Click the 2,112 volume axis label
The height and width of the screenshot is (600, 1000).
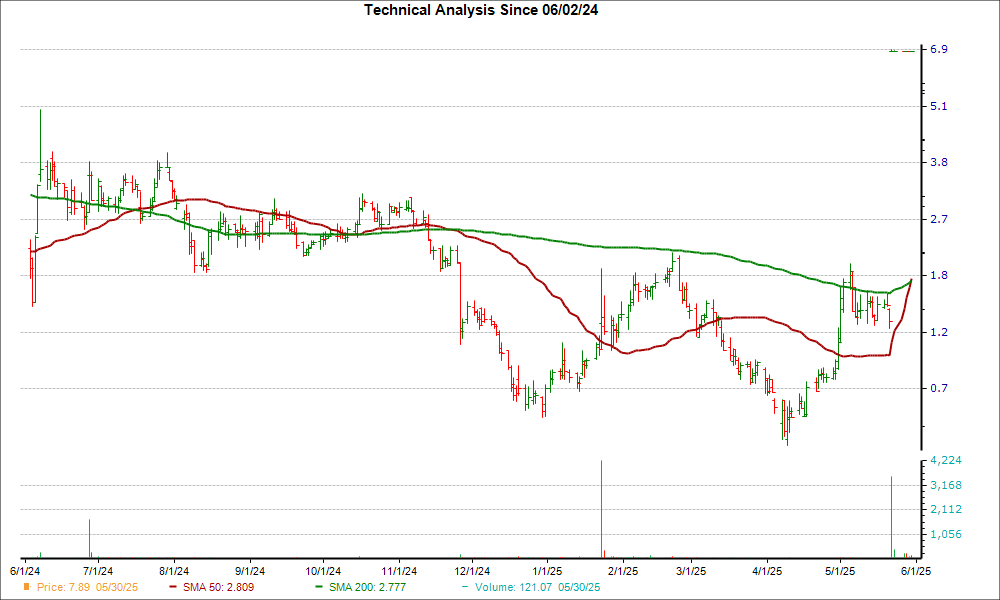[946, 509]
